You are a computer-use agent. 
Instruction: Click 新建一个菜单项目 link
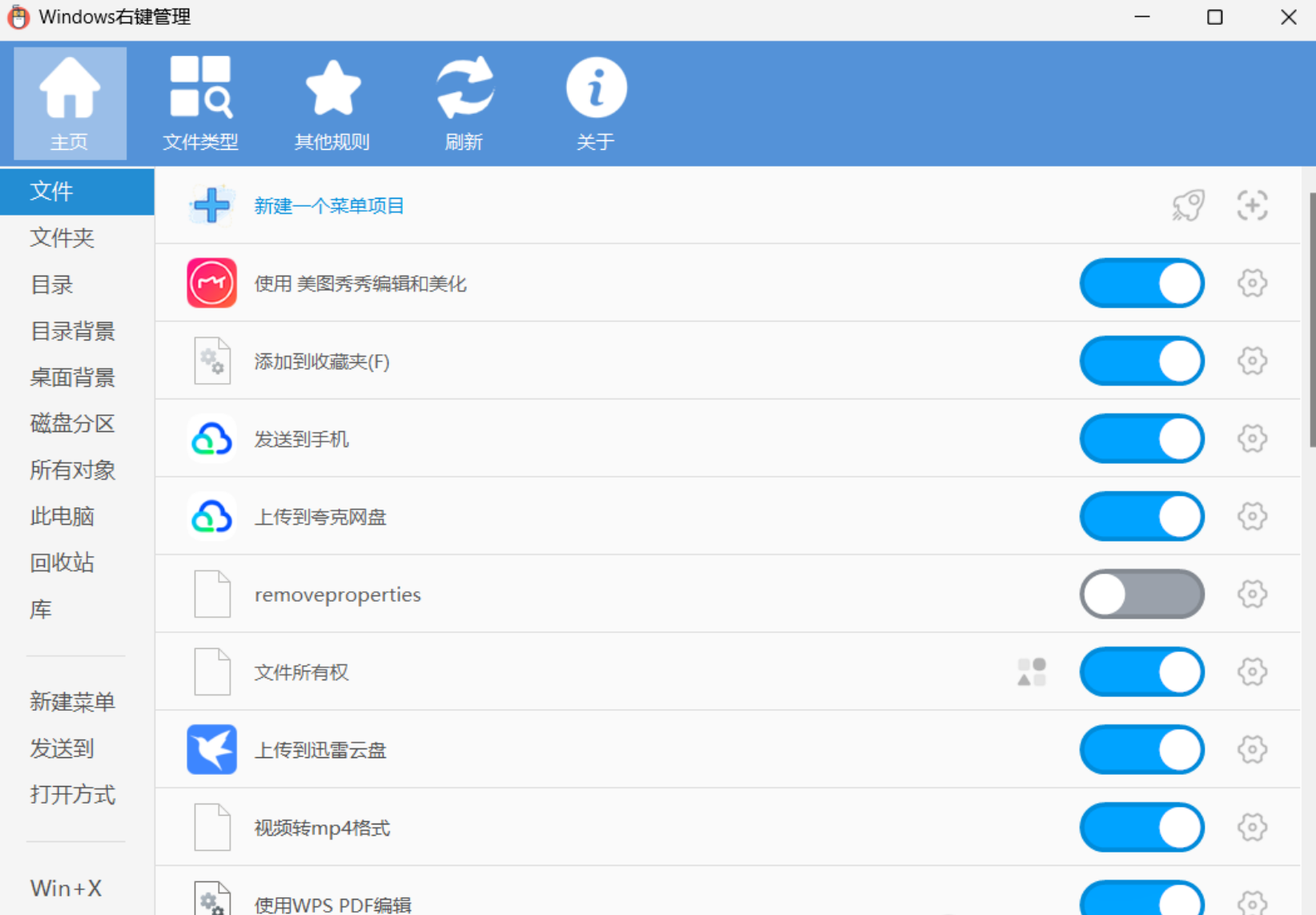(x=329, y=206)
